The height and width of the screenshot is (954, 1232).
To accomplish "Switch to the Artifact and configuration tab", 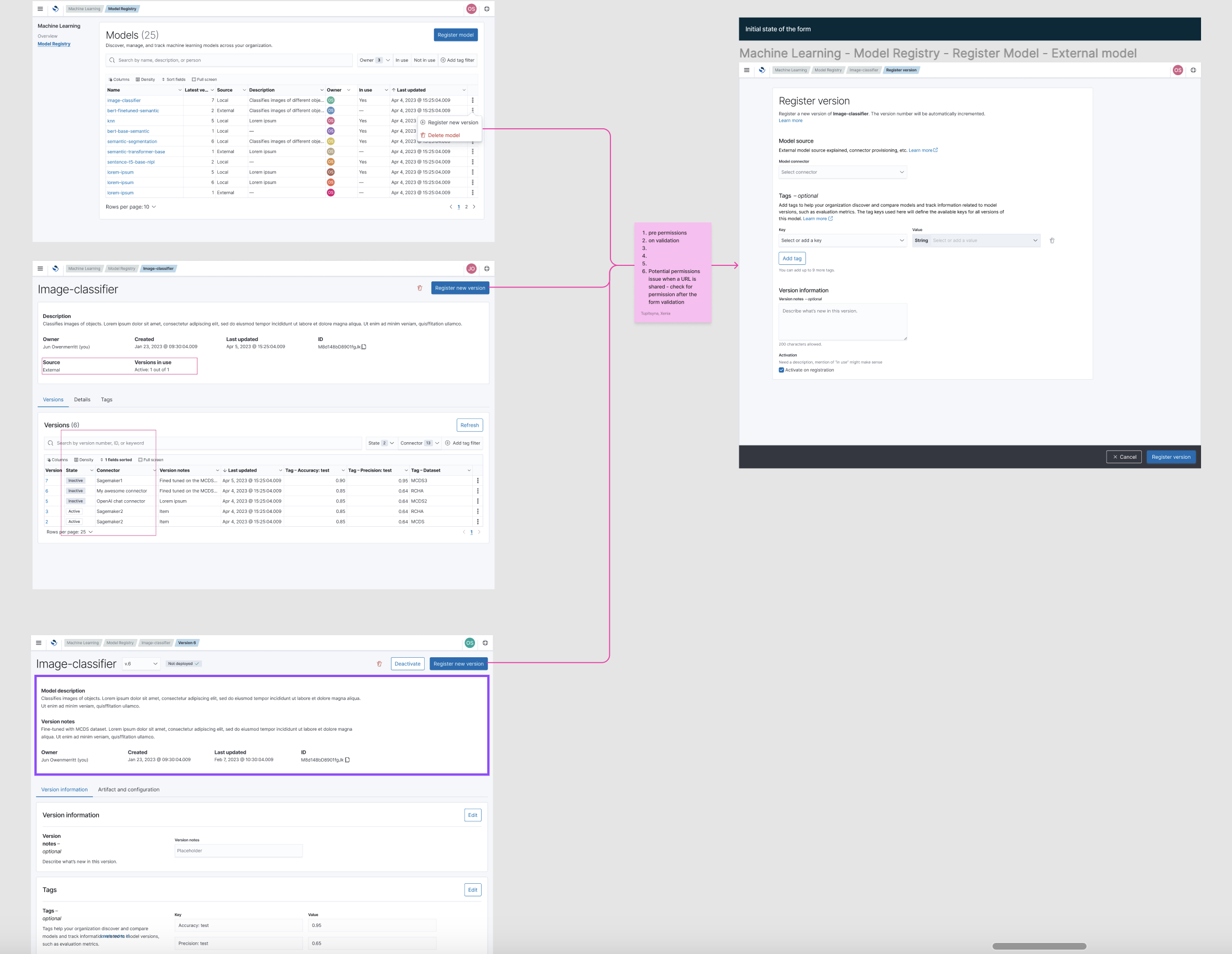I will 129,789.
